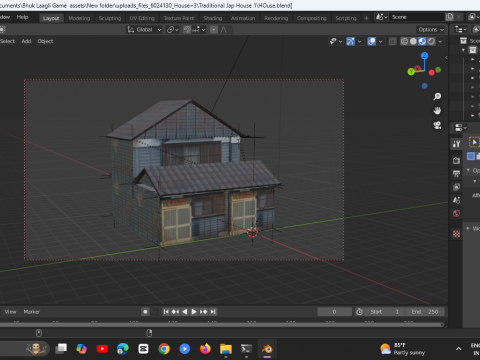The width and height of the screenshot is (480, 360).
Task: Open outliner display mode dropdown
Action: (461, 30)
